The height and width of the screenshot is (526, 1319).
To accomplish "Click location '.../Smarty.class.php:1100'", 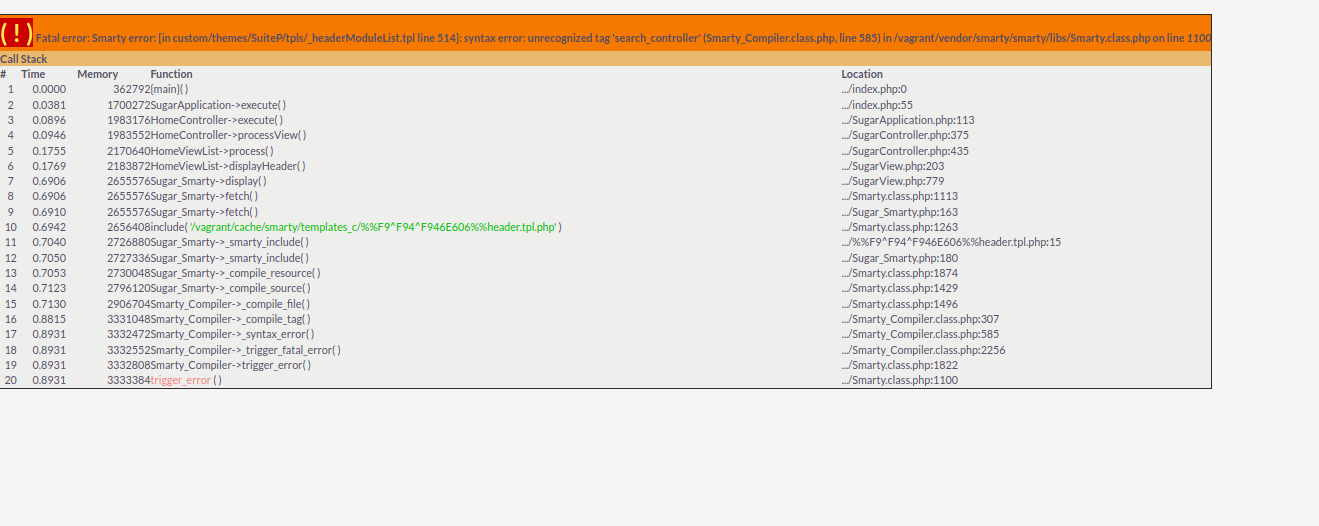I will pyautogui.click(x=900, y=380).
